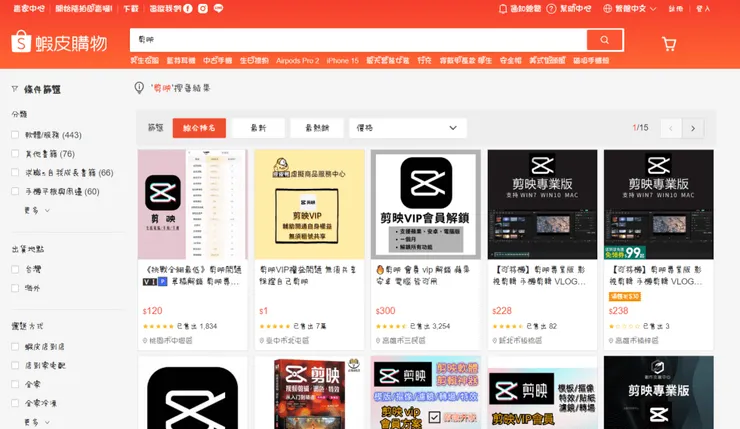Enable the 蝦皮店到店 delivery checkbox
The image size is (740, 429).
coord(15,347)
